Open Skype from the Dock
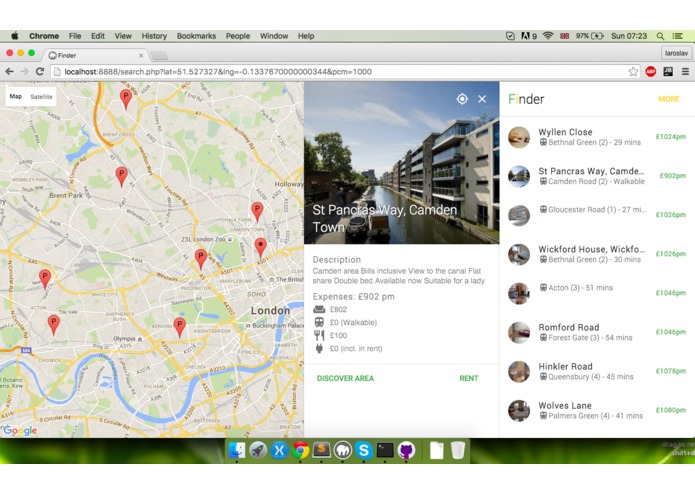Screen dimensions: 695x494 click(364, 451)
